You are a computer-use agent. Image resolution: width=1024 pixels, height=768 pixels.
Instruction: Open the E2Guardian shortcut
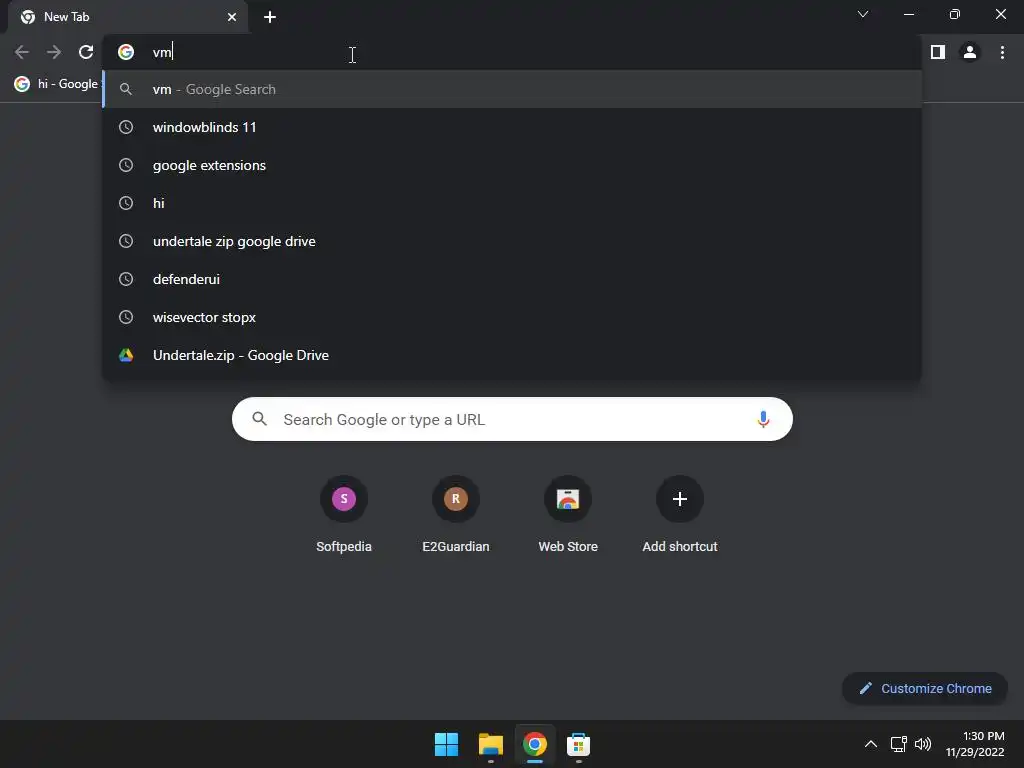(x=456, y=516)
